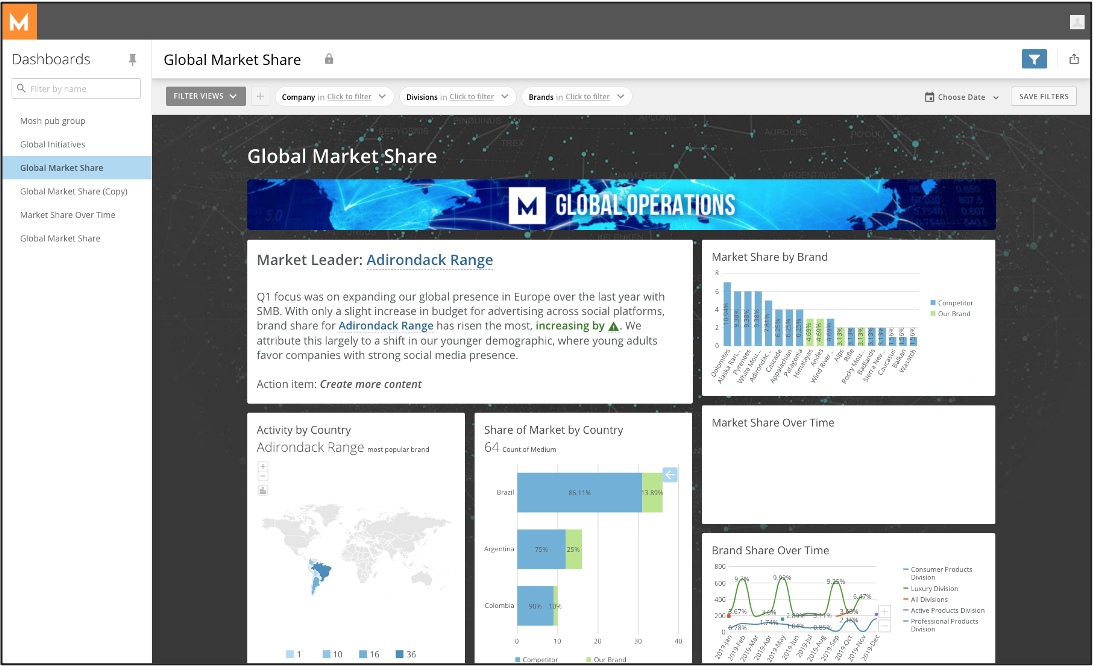Click SAVE FILTERS button
1093x666 pixels.
[x=1044, y=96]
